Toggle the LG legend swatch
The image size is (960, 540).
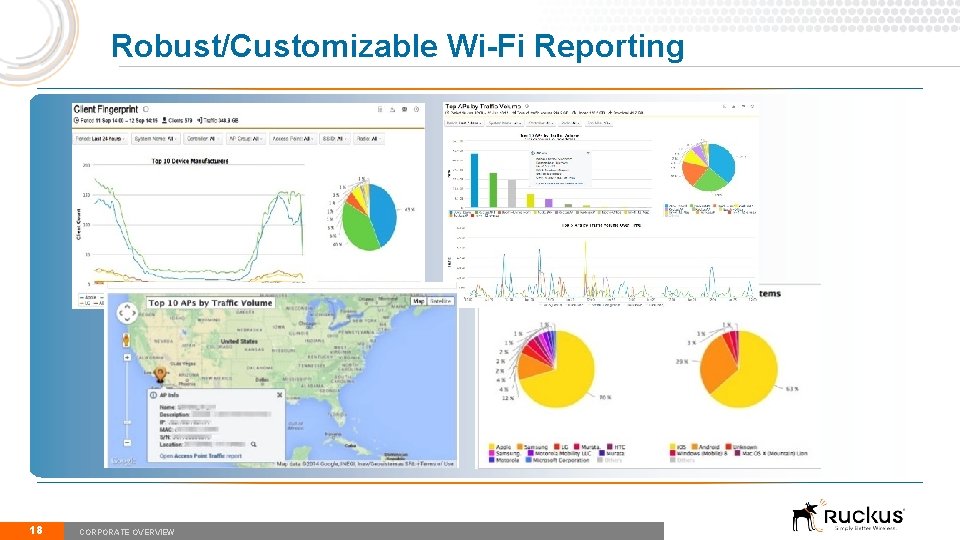click(x=557, y=447)
